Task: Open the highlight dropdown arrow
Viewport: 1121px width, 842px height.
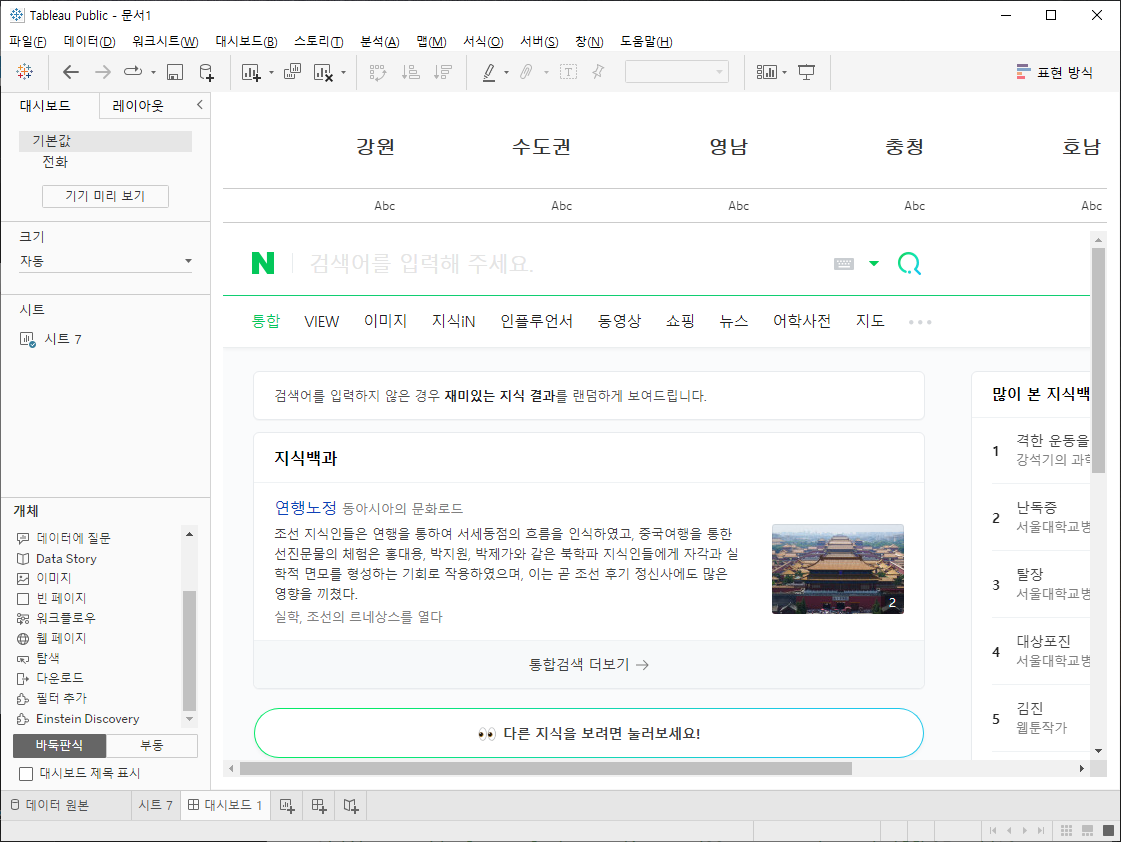Action: (x=506, y=72)
